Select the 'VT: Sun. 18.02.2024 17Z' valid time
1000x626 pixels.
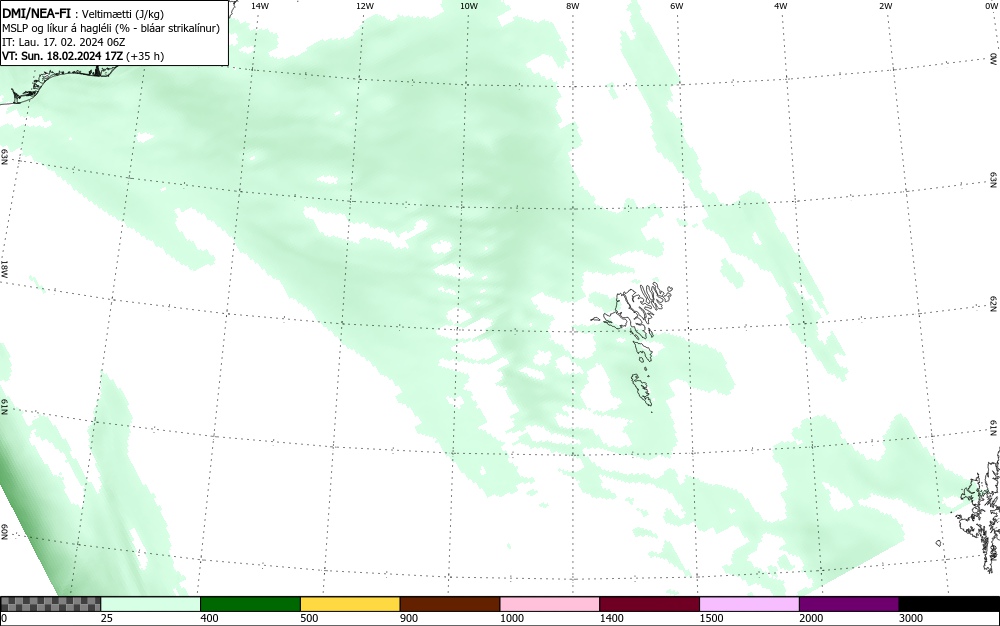pyautogui.click(x=62, y=56)
